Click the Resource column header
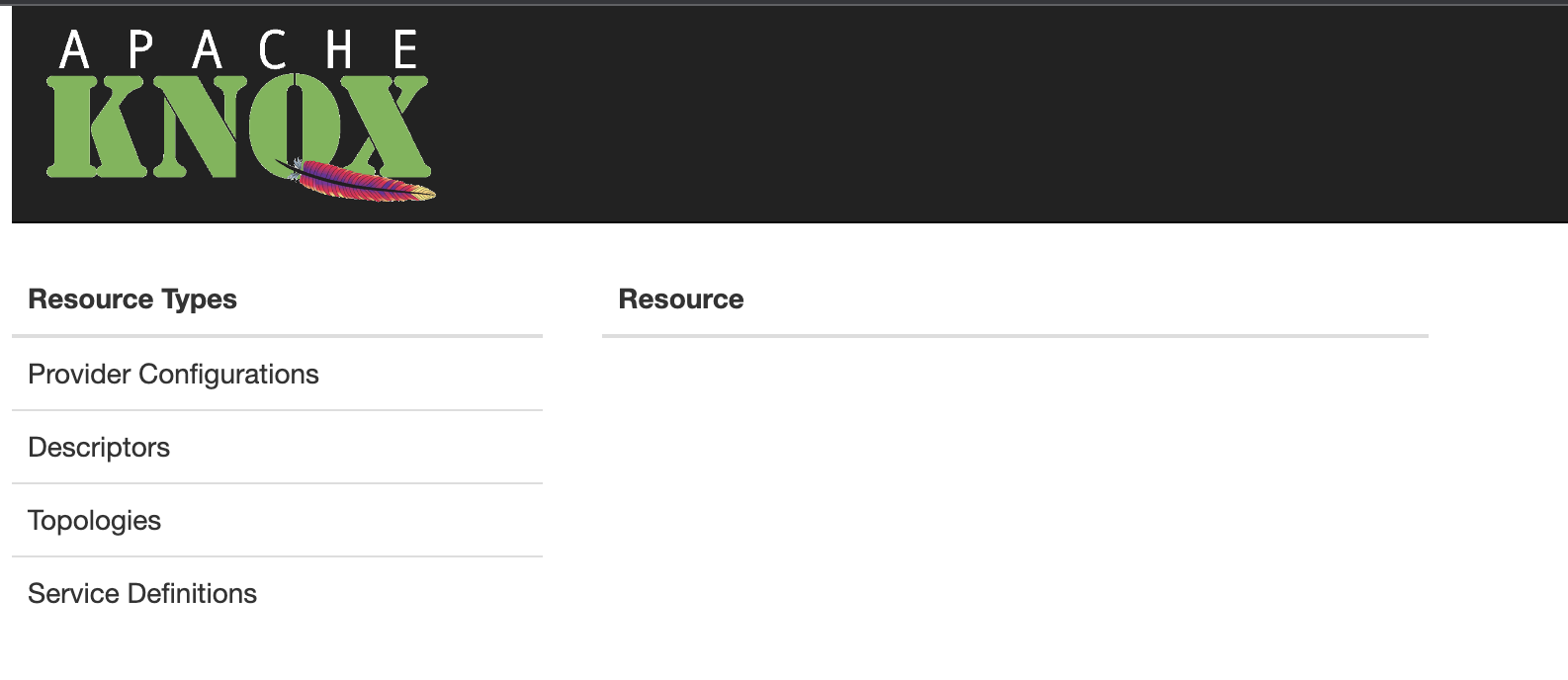This screenshot has height=680, width=1568. [681, 299]
